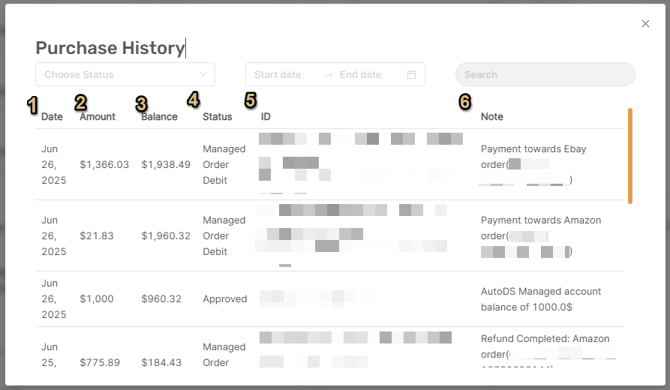
Task: Select the $1,366.03 amount cell
Action: coord(104,164)
